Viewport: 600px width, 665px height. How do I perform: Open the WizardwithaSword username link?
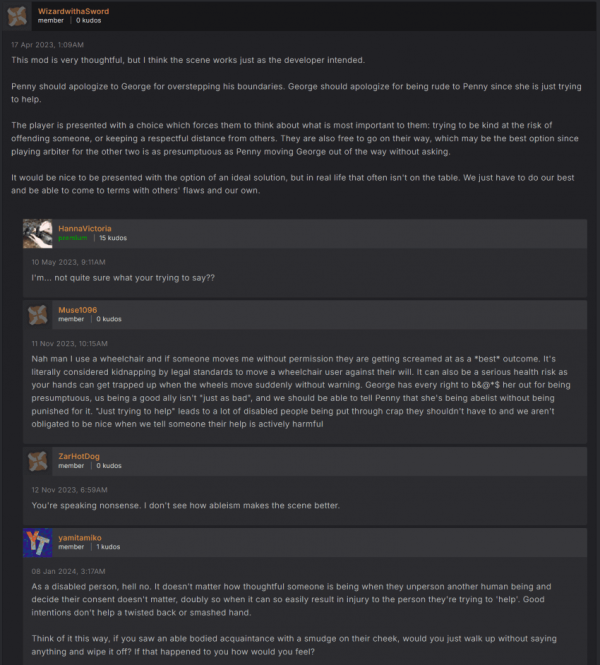click(x=73, y=11)
